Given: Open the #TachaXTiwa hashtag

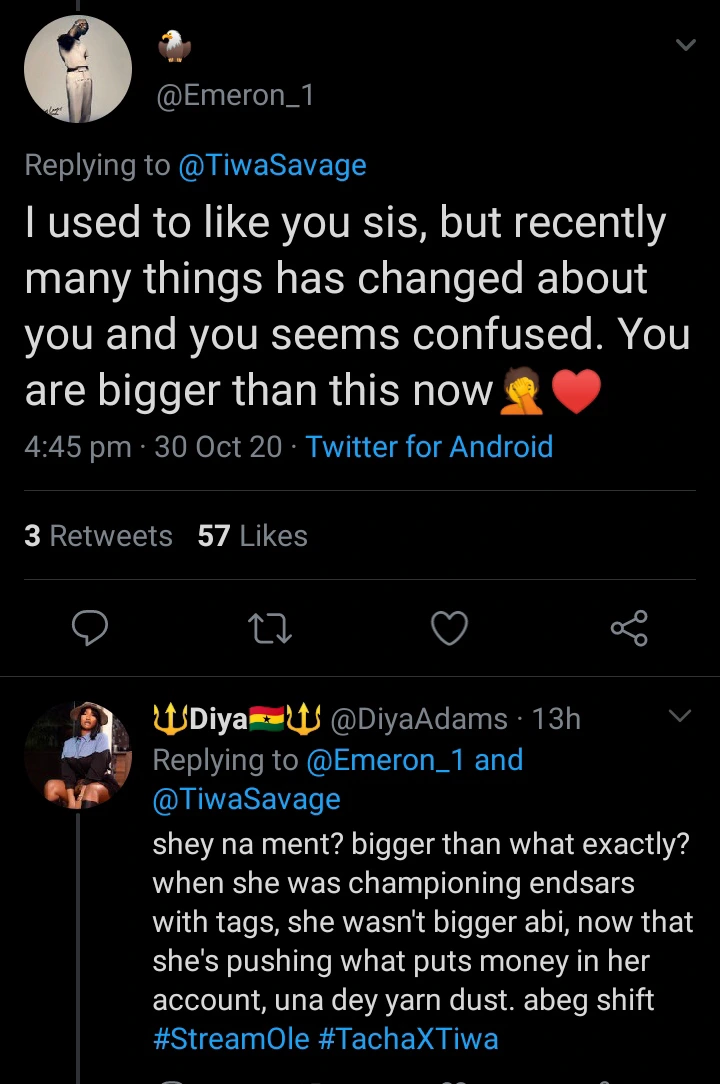Looking at the screenshot, I should [408, 1038].
